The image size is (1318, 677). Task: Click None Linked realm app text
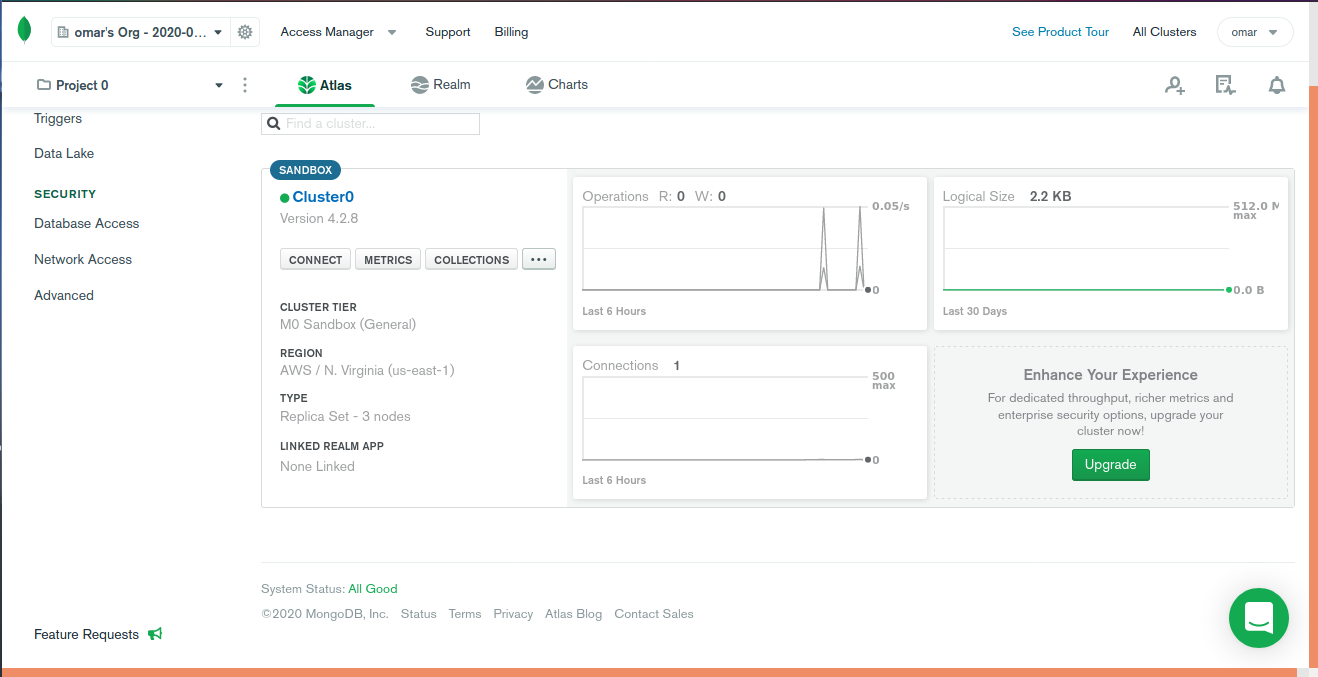tap(317, 466)
